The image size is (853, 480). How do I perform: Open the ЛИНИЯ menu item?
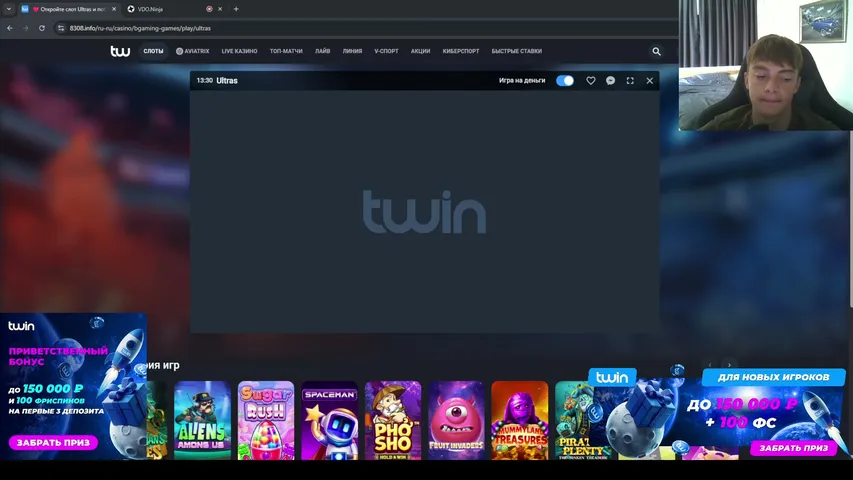click(x=353, y=51)
